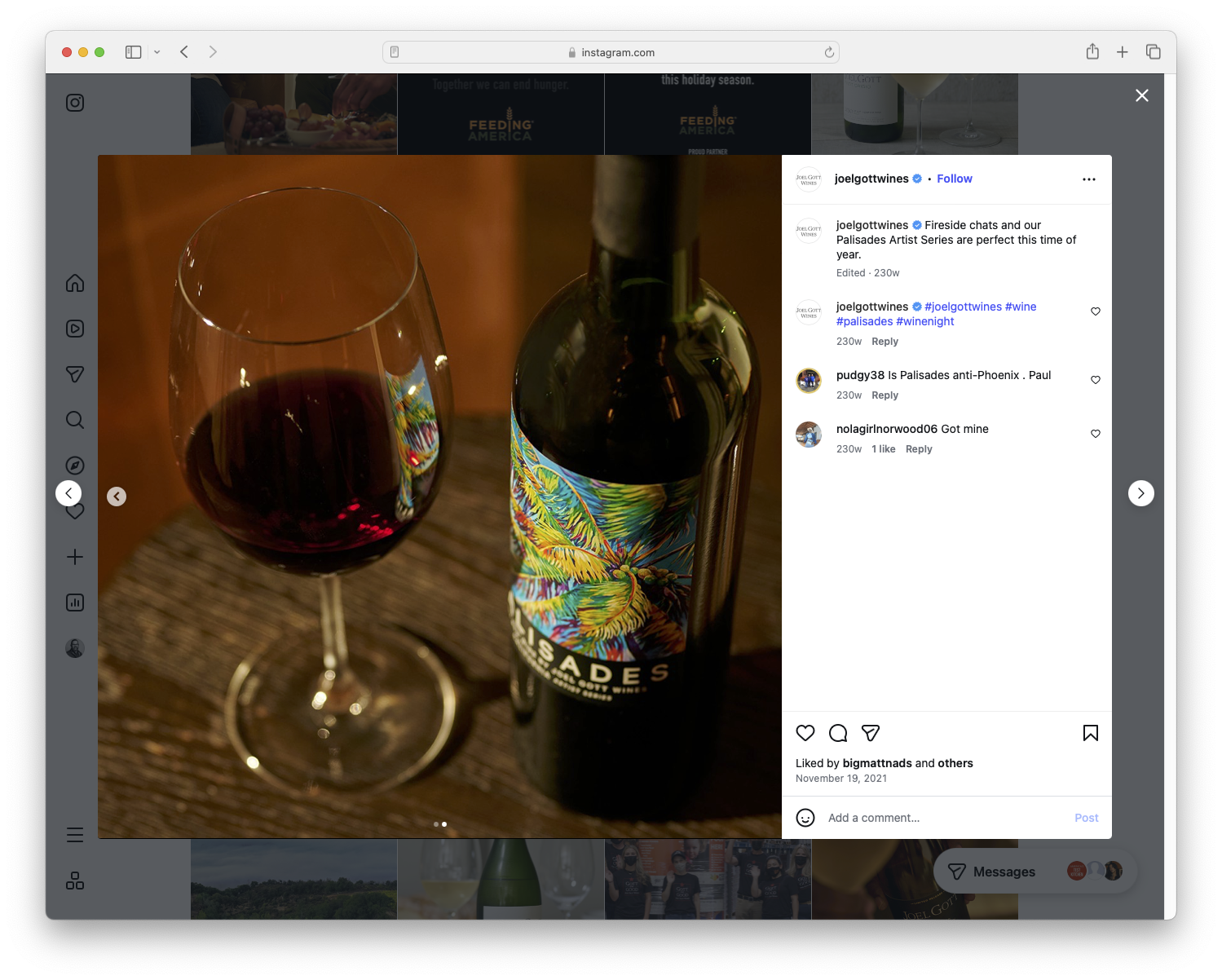Open the Messages floating panel
The height and width of the screenshot is (980, 1222).
(1035, 872)
